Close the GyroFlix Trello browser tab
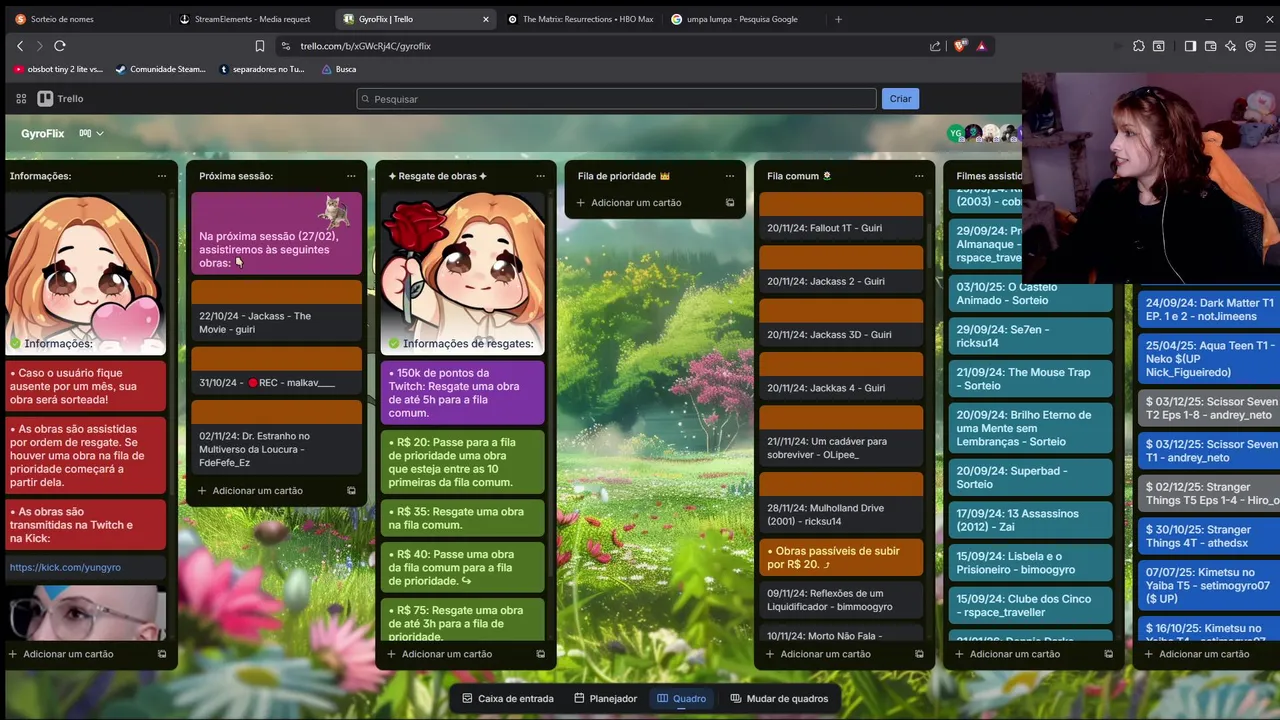The image size is (1280, 720). coord(486,19)
